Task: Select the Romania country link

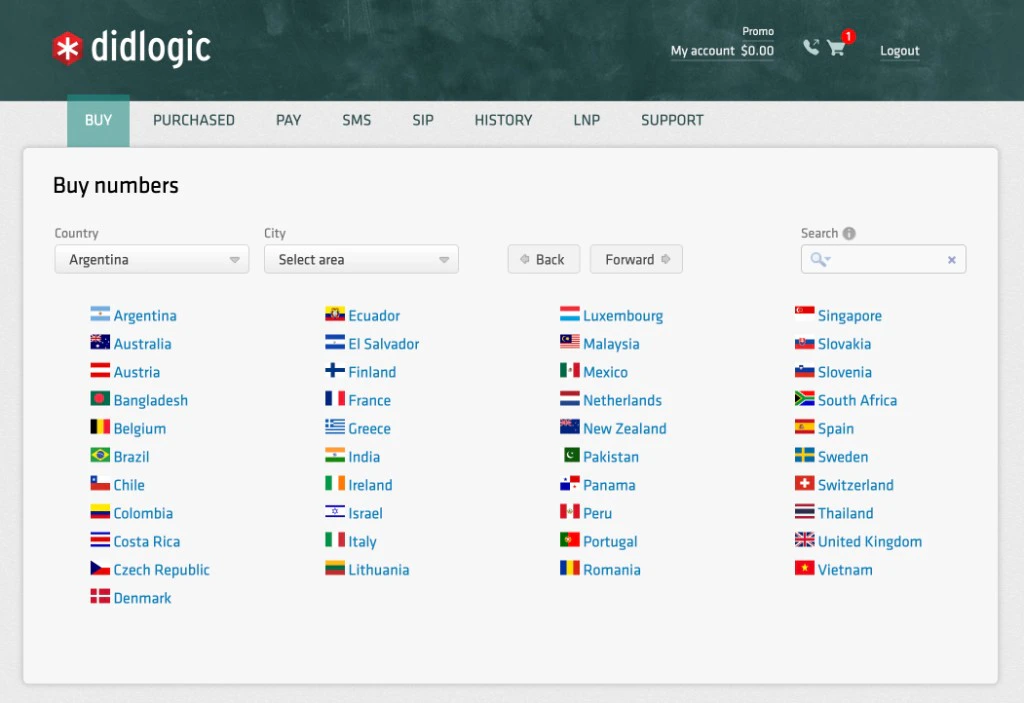Action: click(612, 570)
